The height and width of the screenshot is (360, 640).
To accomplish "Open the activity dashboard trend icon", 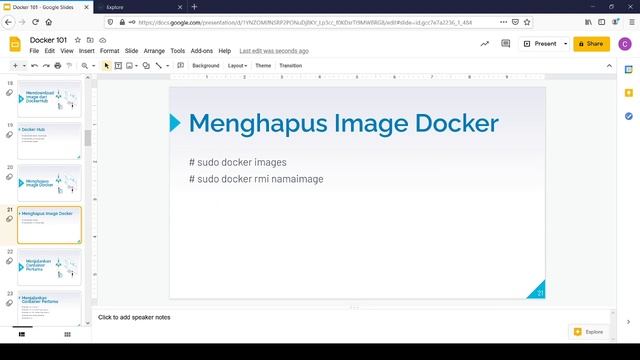I will [x=484, y=44].
